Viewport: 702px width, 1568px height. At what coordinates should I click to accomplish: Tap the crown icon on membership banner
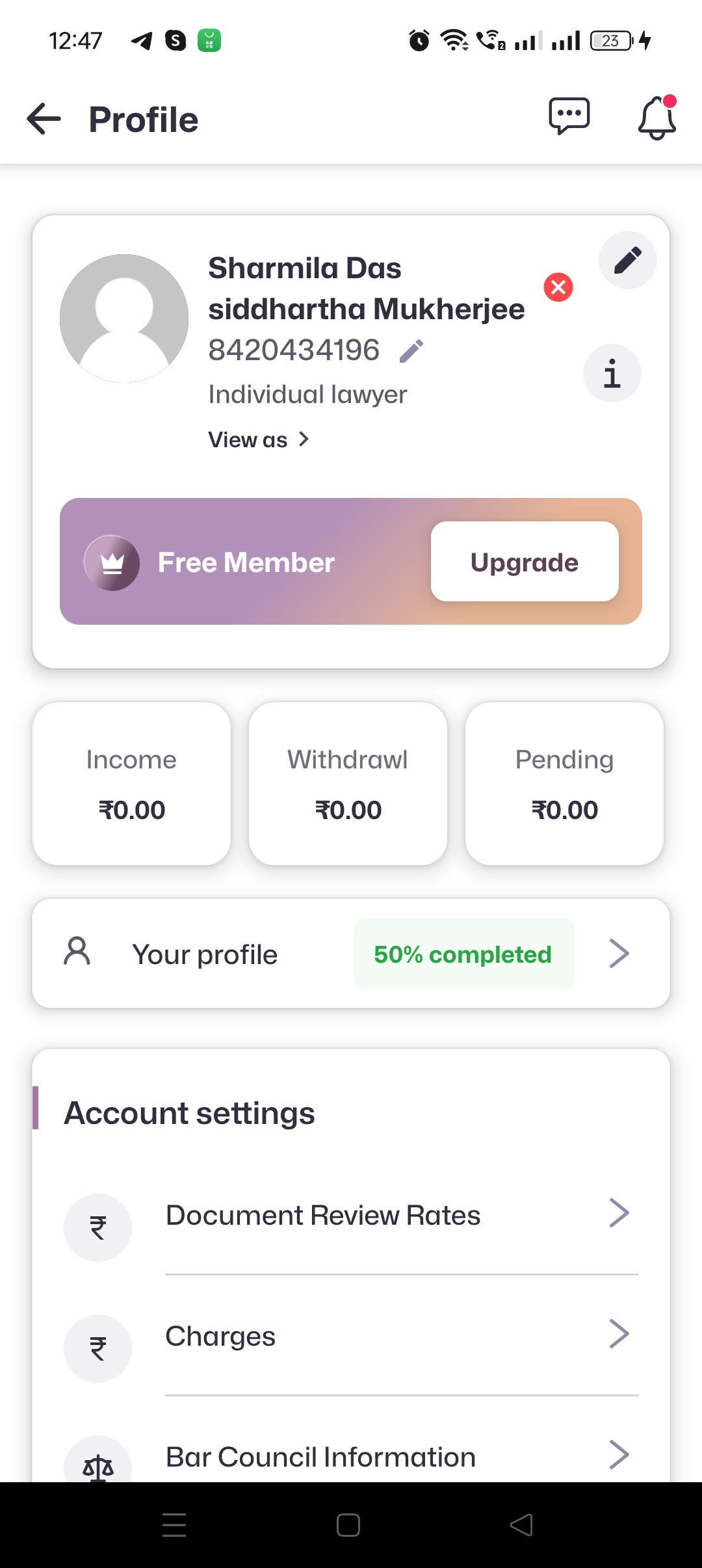[x=112, y=563]
